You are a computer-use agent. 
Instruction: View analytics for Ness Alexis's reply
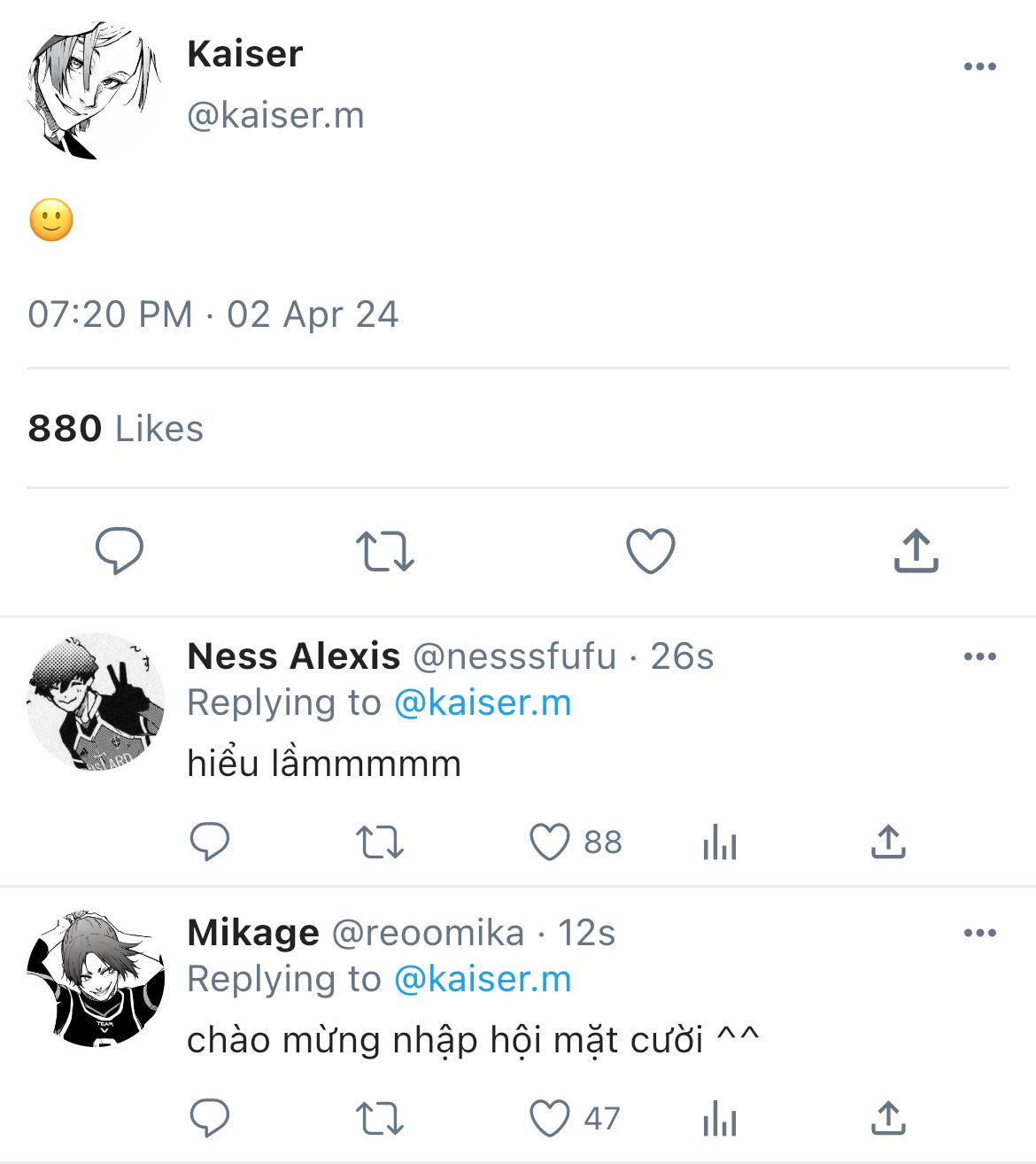(719, 843)
